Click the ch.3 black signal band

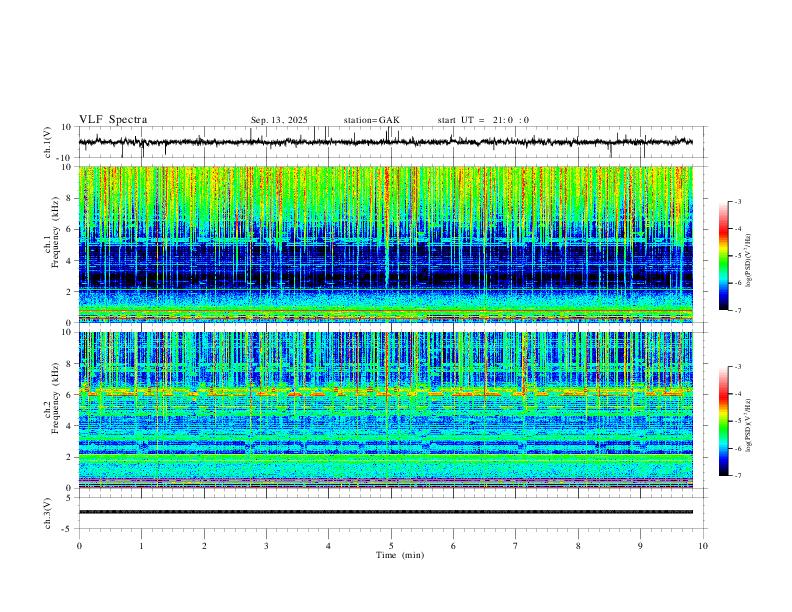pos(385,512)
